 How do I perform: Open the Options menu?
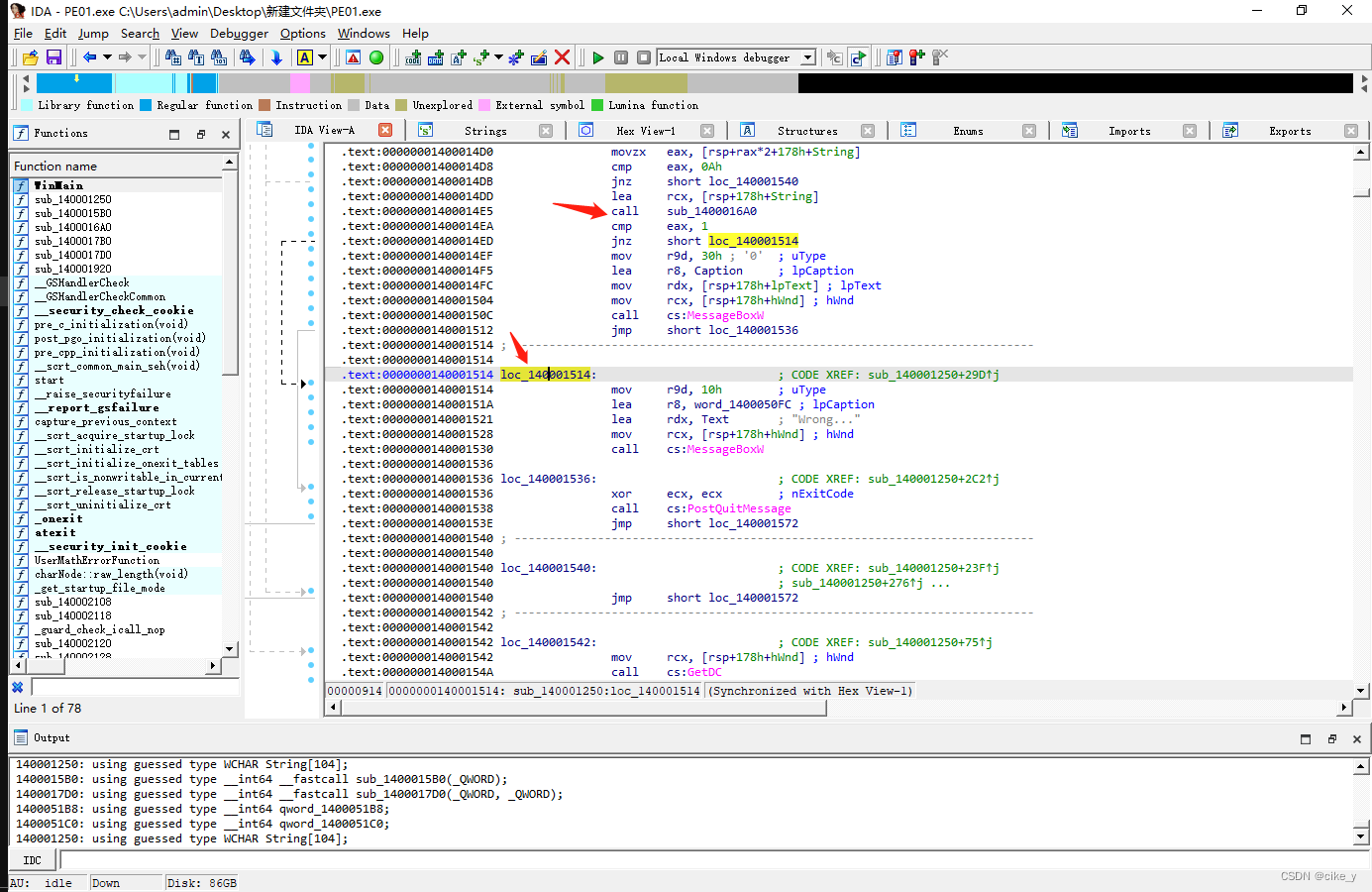coord(302,33)
